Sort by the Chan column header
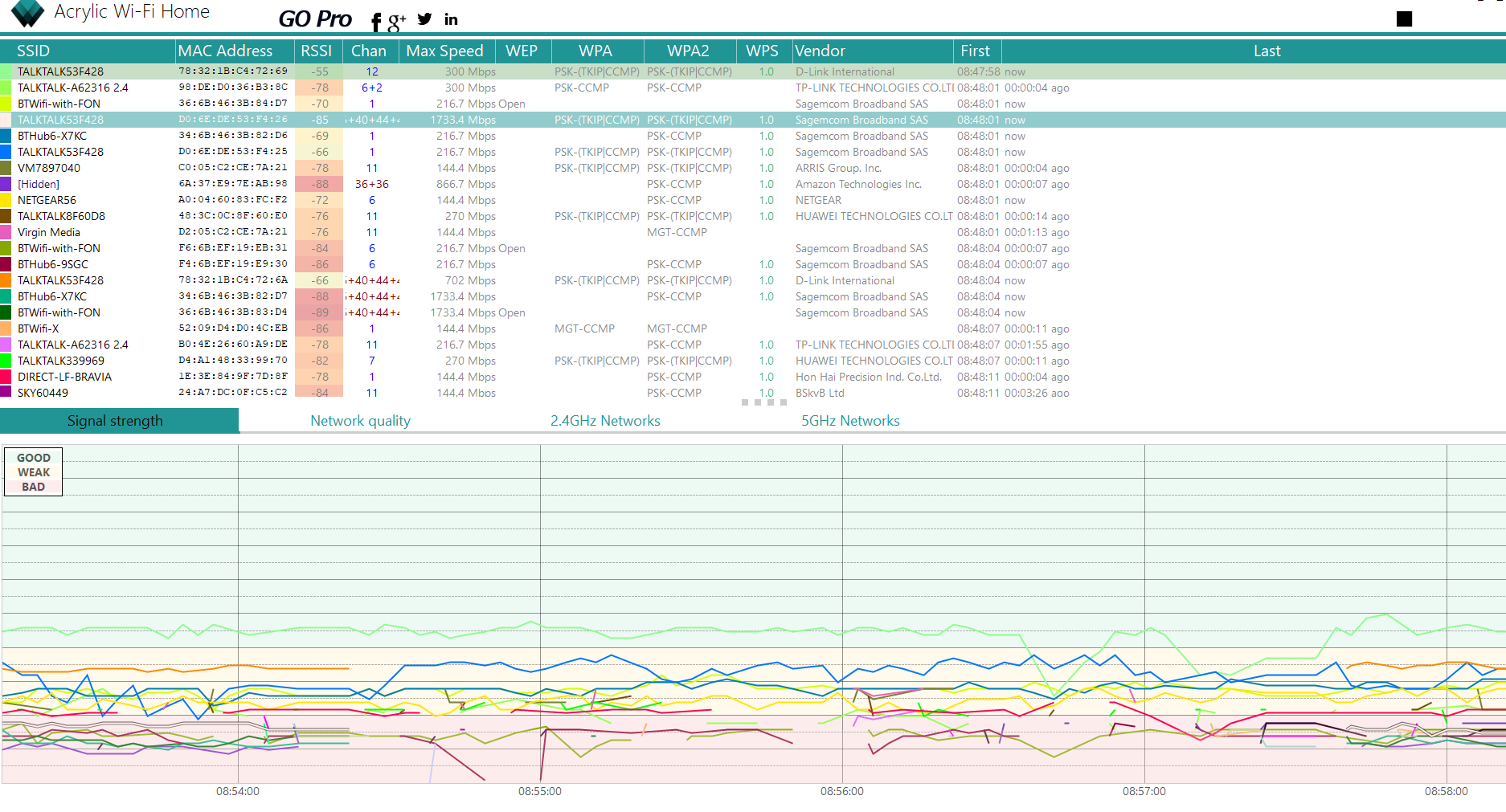Screen dimensions: 1506x812 370,51
